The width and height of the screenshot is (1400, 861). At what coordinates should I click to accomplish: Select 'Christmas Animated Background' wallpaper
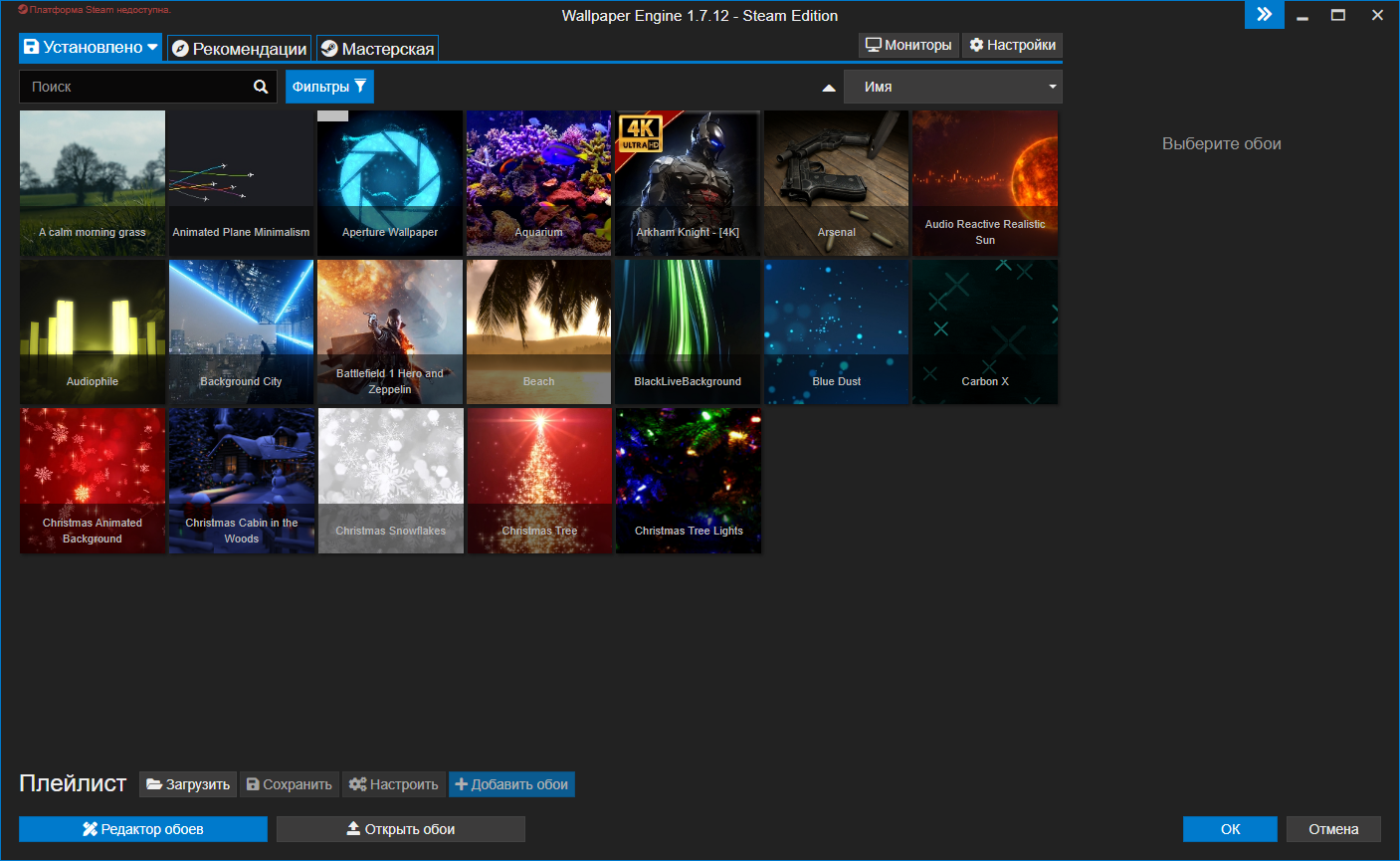[x=93, y=481]
